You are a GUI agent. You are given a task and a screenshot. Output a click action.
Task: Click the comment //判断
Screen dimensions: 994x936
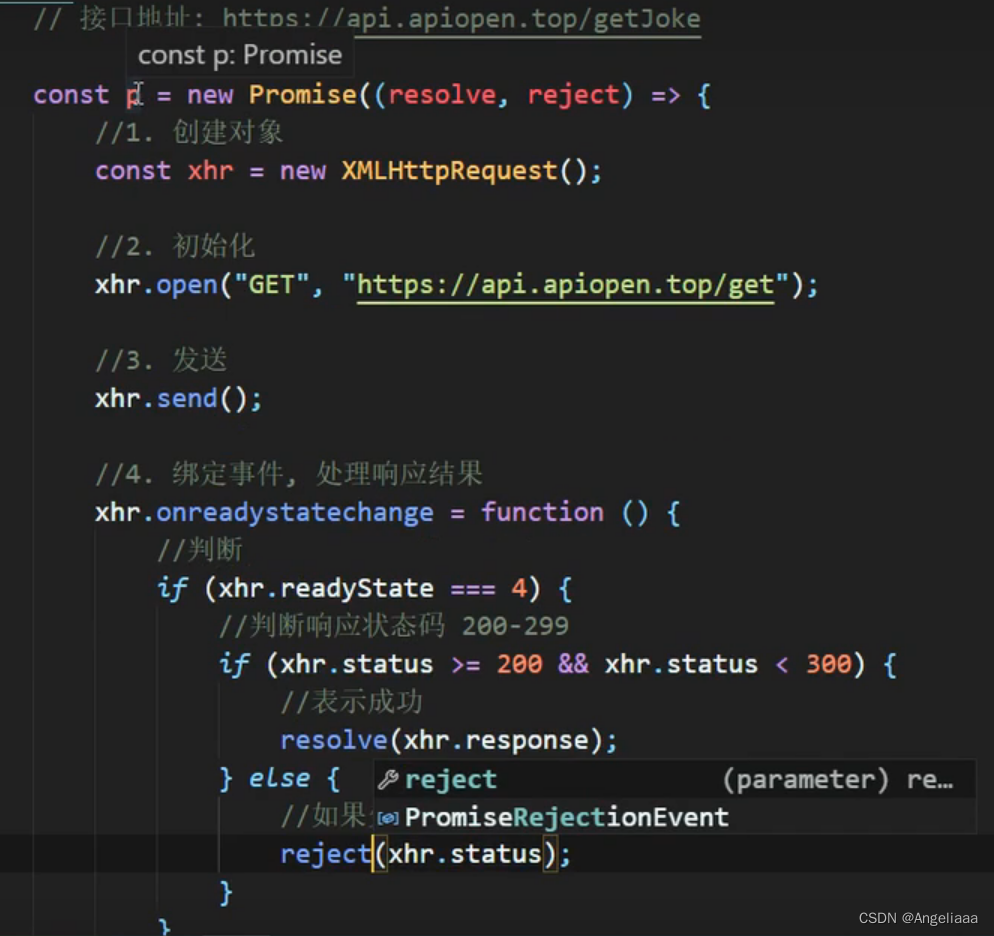click(200, 550)
